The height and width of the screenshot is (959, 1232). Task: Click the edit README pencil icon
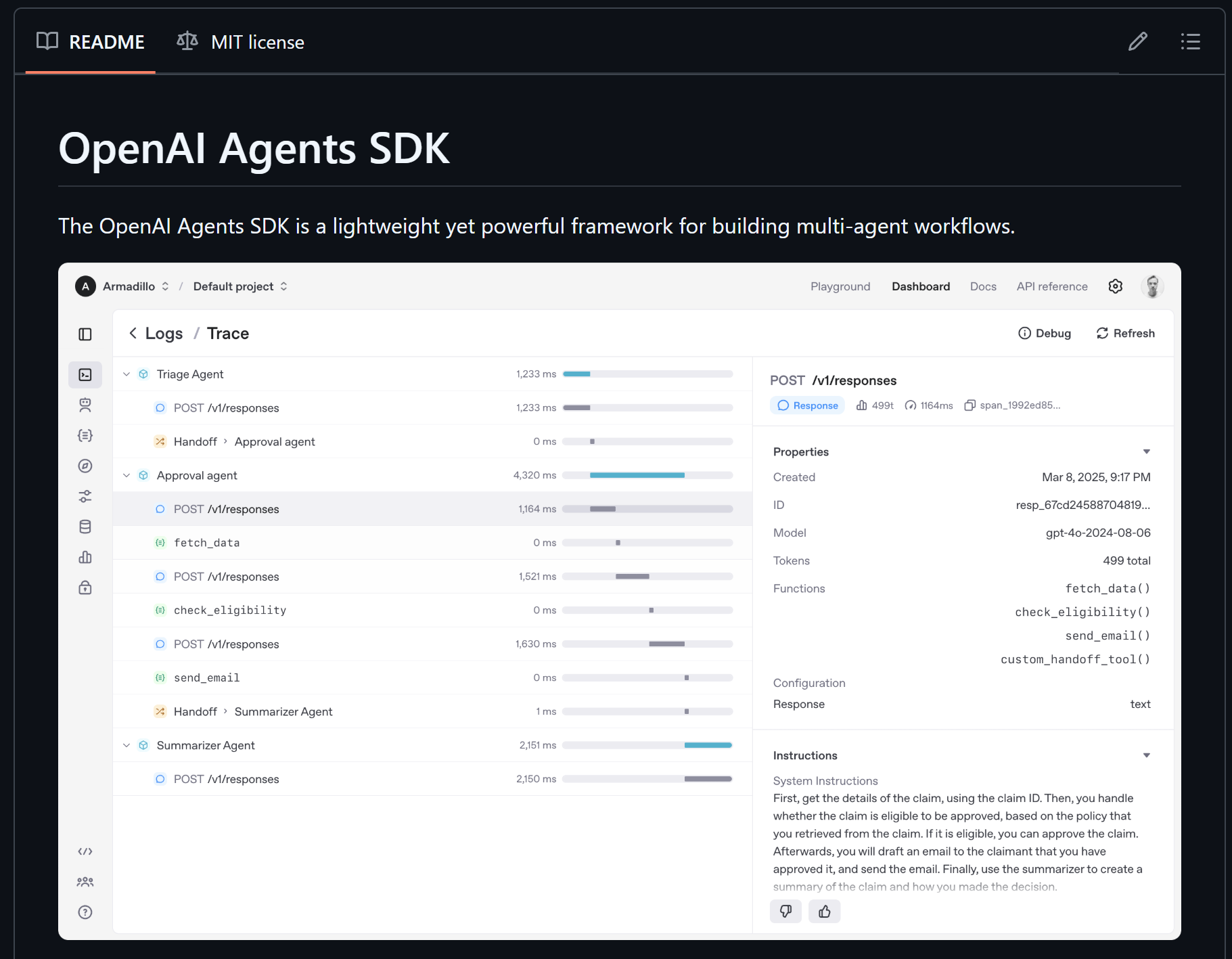pos(1138,42)
